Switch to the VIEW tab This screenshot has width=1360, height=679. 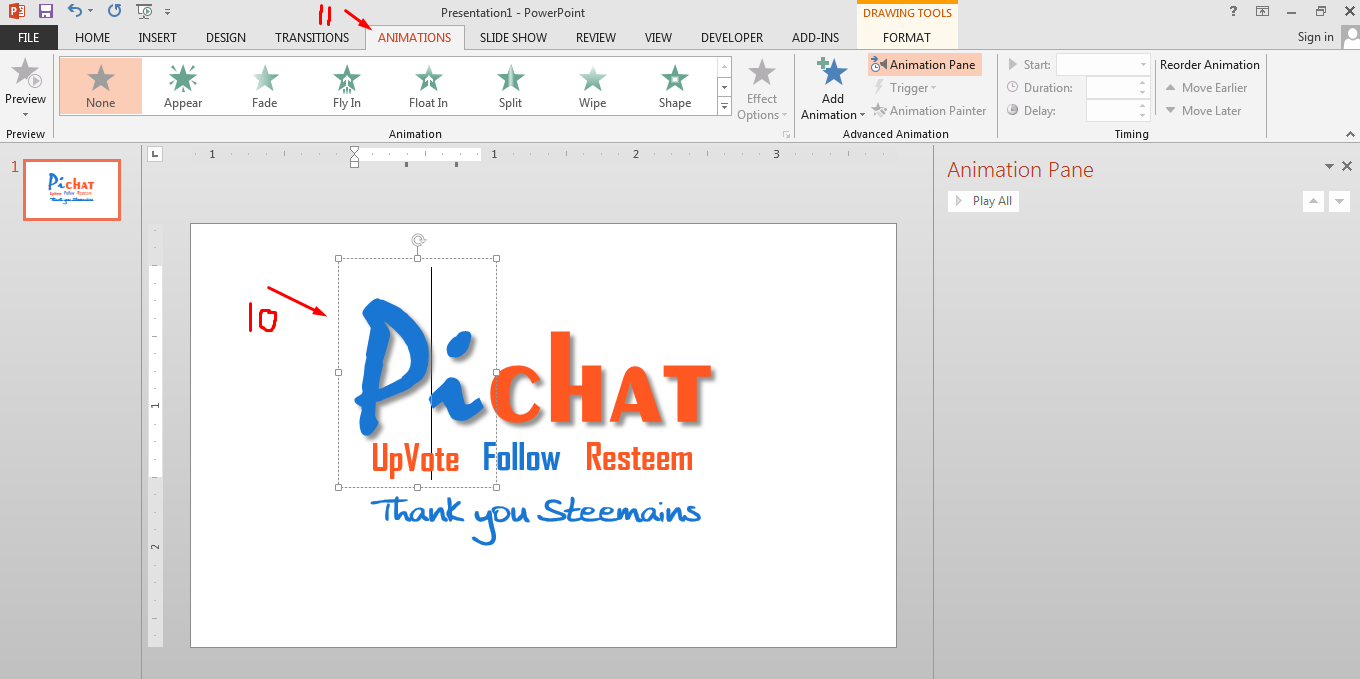pyautogui.click(x=658, y=37)
